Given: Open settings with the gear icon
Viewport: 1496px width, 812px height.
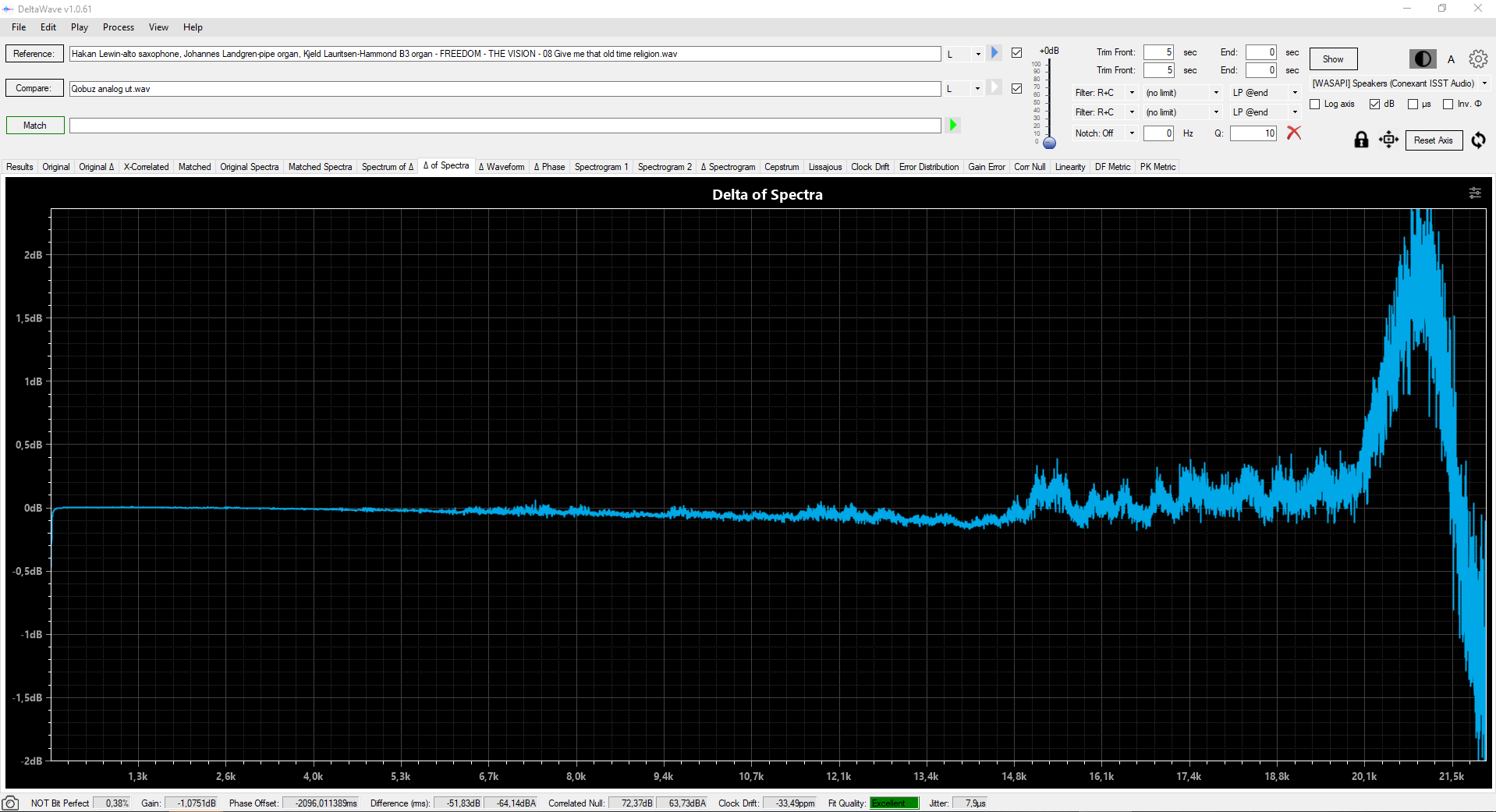Looking at the screenshot, I should click(x=1478, y=59).
